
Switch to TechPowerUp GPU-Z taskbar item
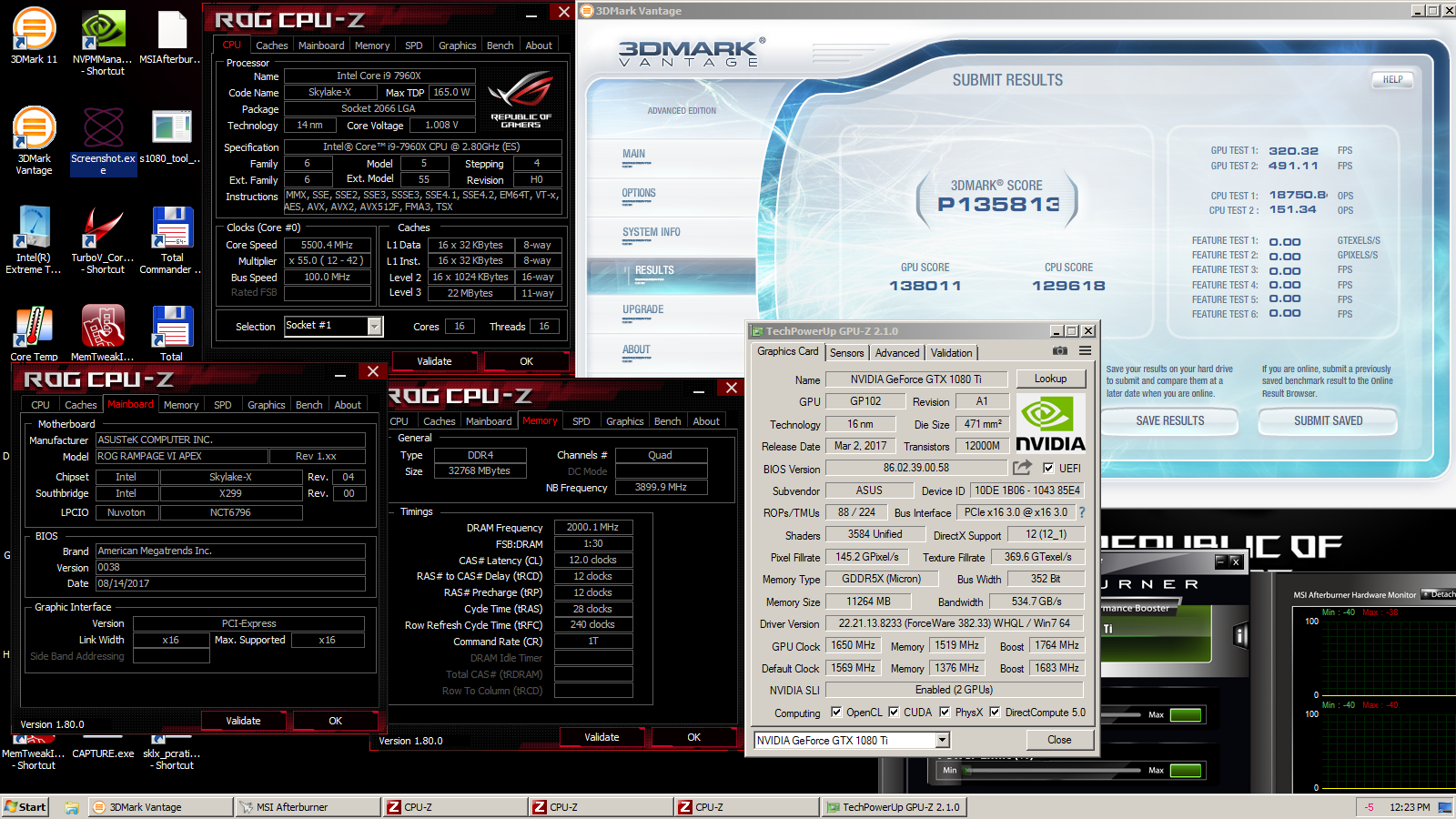(894, 807)
